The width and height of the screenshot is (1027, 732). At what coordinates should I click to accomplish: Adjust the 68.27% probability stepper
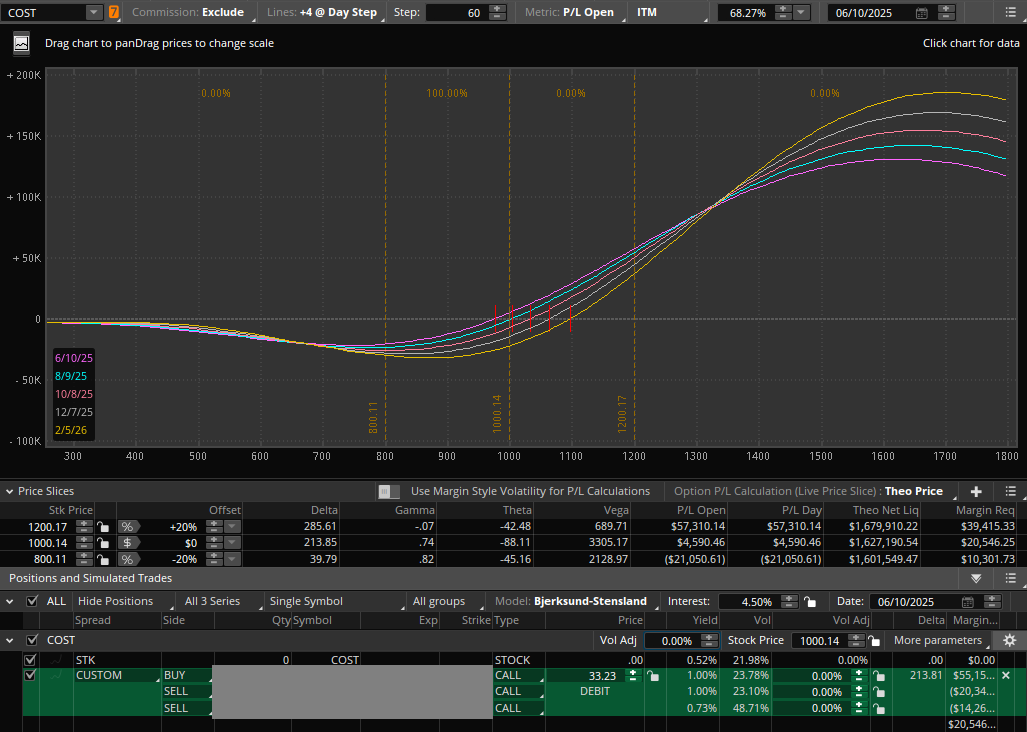[x=783, y=12]
